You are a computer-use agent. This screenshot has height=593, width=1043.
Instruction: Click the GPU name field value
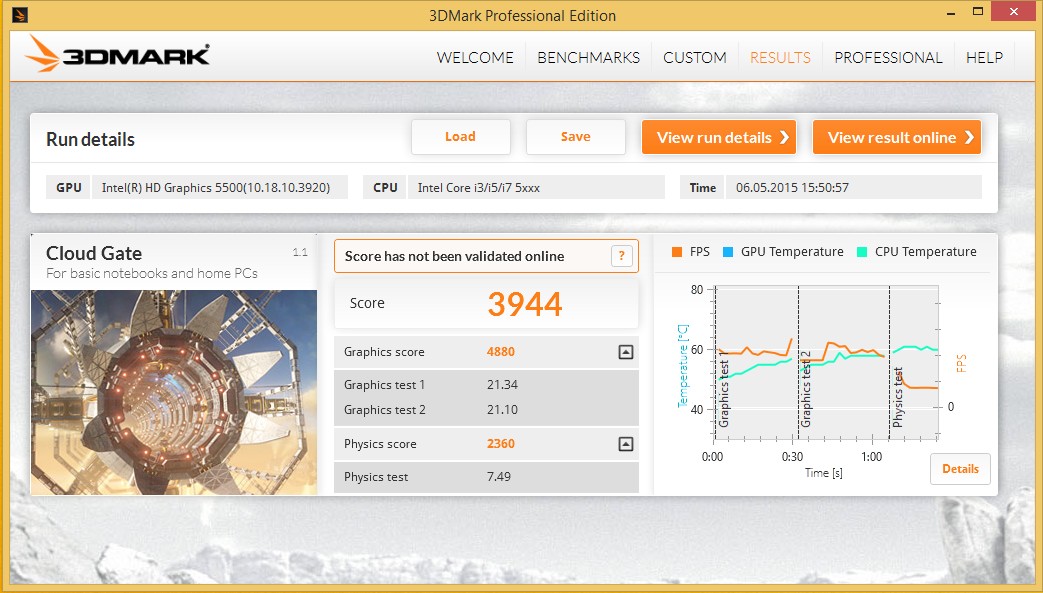(220, 188)
